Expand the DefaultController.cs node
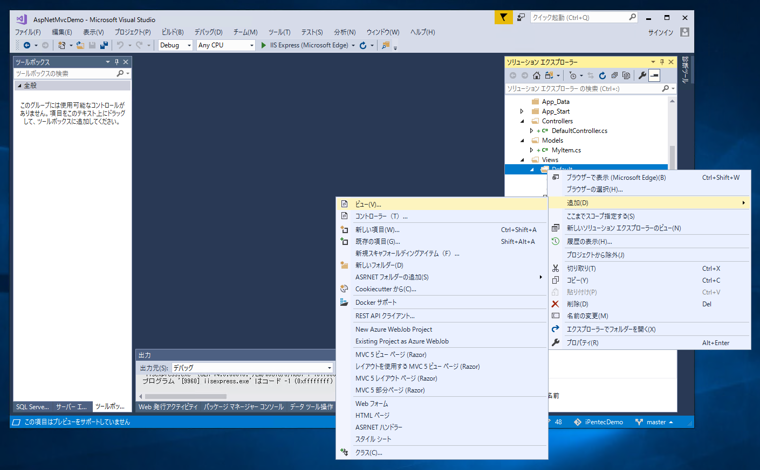The height and width of the screenshot is (470, 760). (x=531, y=131)
